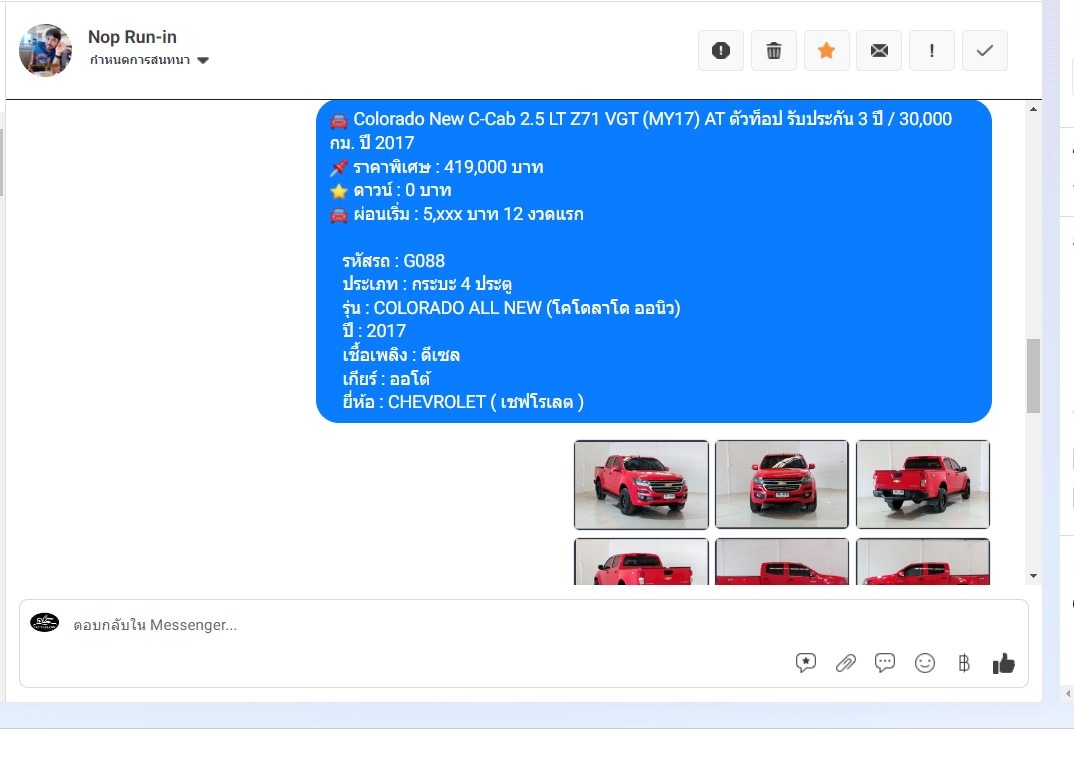Image resolution: width=1074 pixels, height=775 pixels.
Task: Open second-row middle side-view truck photo
Action: coord(782,561)
